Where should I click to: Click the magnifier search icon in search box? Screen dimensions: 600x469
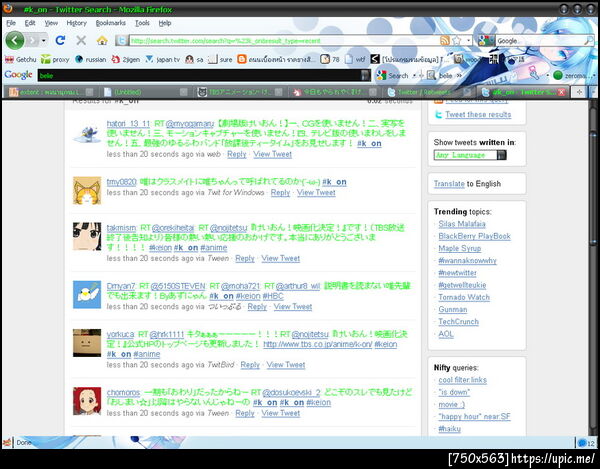589,41
